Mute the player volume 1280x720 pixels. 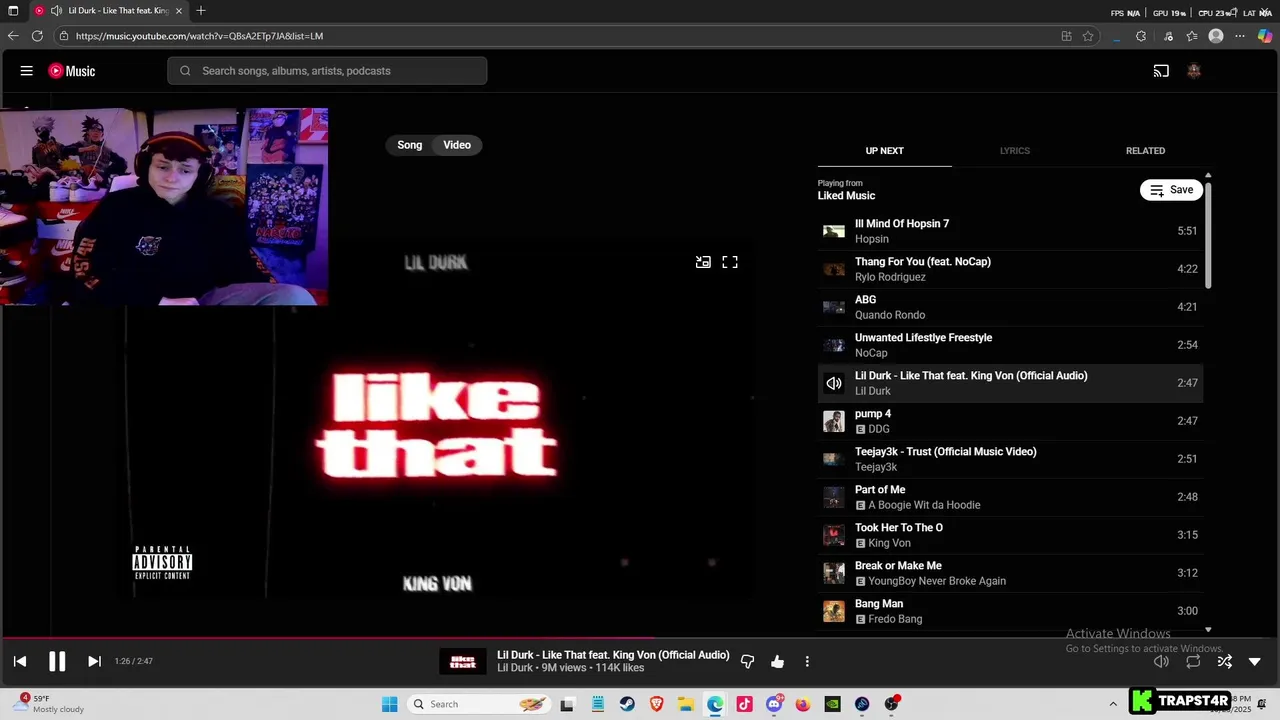click(x=1161, y=661)
